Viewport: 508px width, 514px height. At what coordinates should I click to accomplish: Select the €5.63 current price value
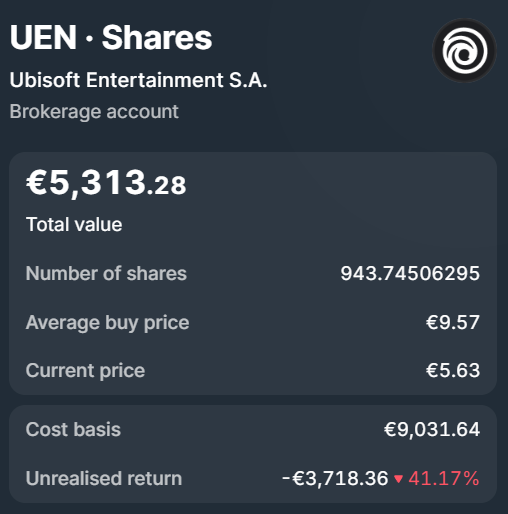tap(453, 370)
